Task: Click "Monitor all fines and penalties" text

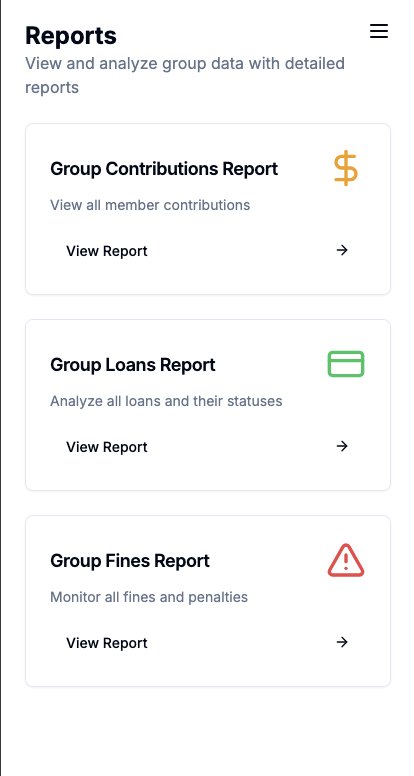Action: (x=149, y=597)
